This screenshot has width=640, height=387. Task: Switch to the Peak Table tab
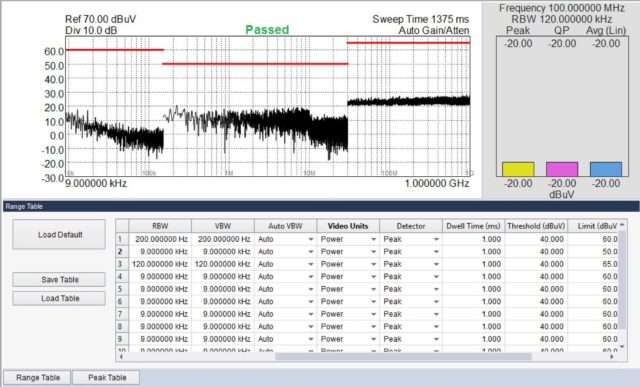pyautogui.click(x=107, y=378)
